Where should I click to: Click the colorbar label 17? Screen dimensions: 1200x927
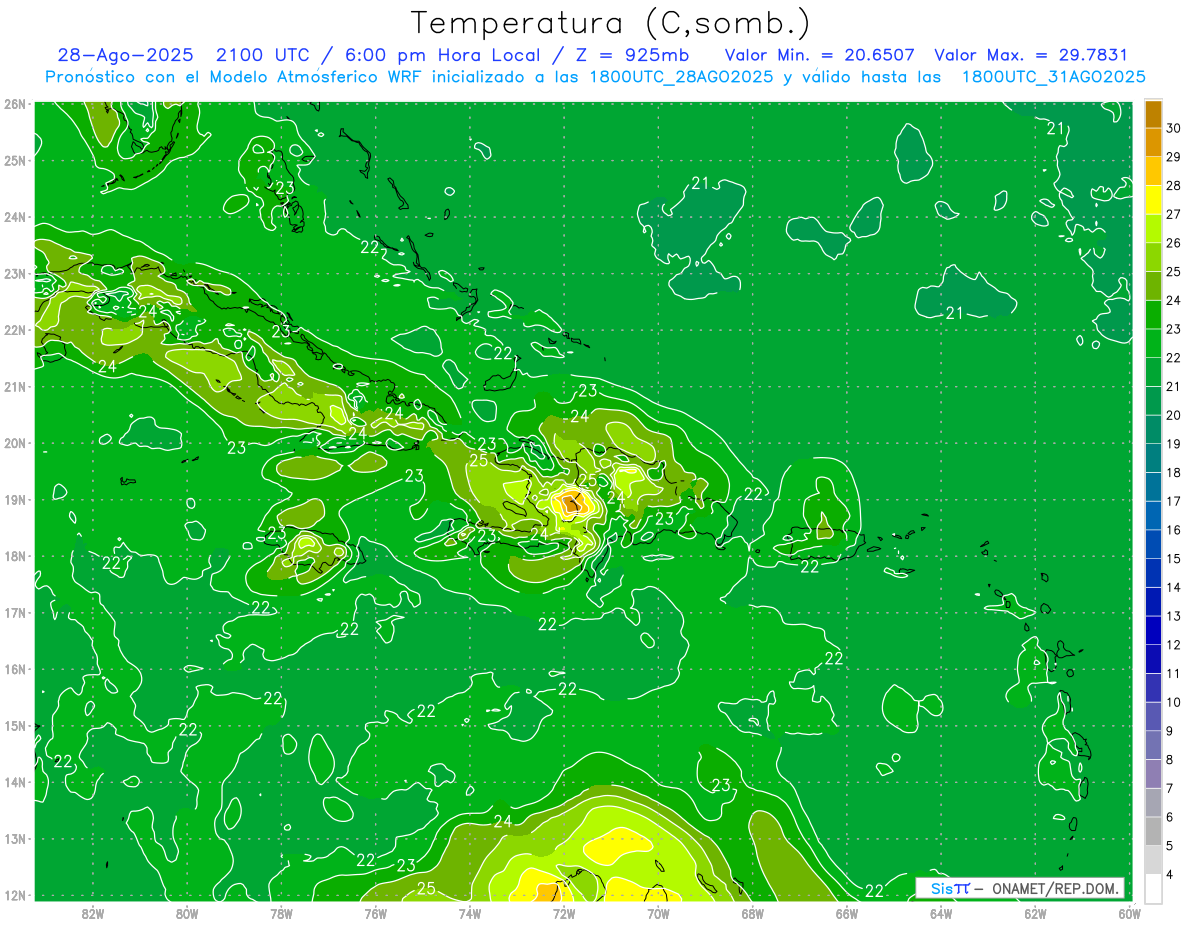1173,502
